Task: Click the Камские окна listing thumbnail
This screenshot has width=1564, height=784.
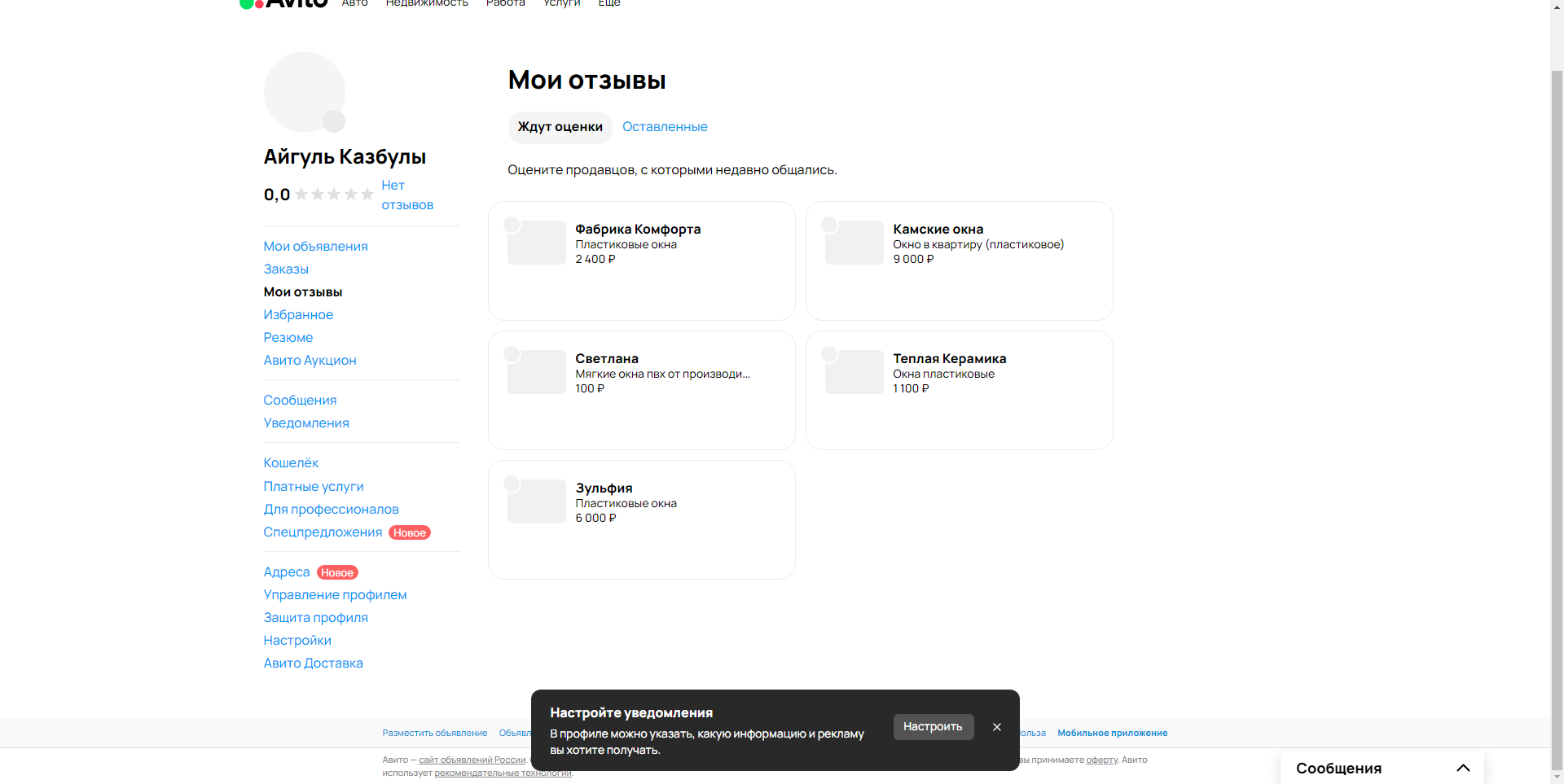Action: coord(854,243)
